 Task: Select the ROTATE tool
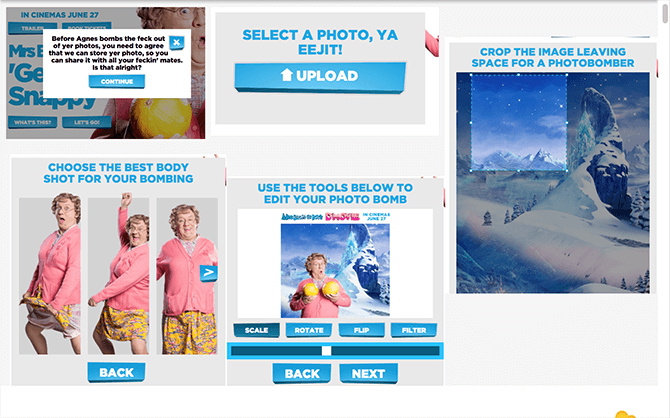pyautogui.click(x=309, y=330)
